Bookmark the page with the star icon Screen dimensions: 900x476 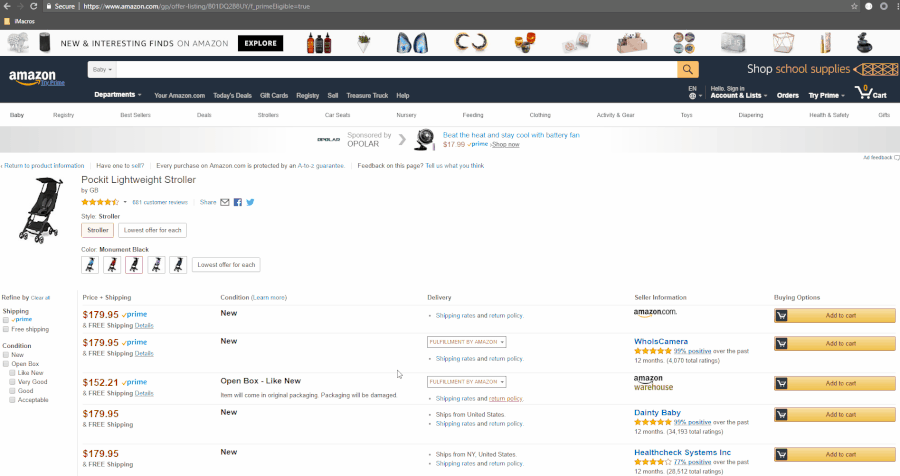pos(854,6)
